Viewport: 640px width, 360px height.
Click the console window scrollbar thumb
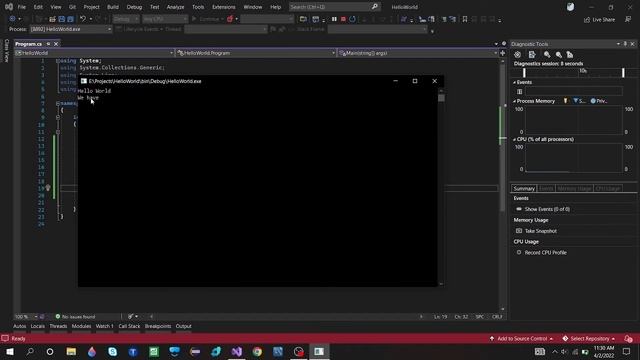tap(441, 98)
